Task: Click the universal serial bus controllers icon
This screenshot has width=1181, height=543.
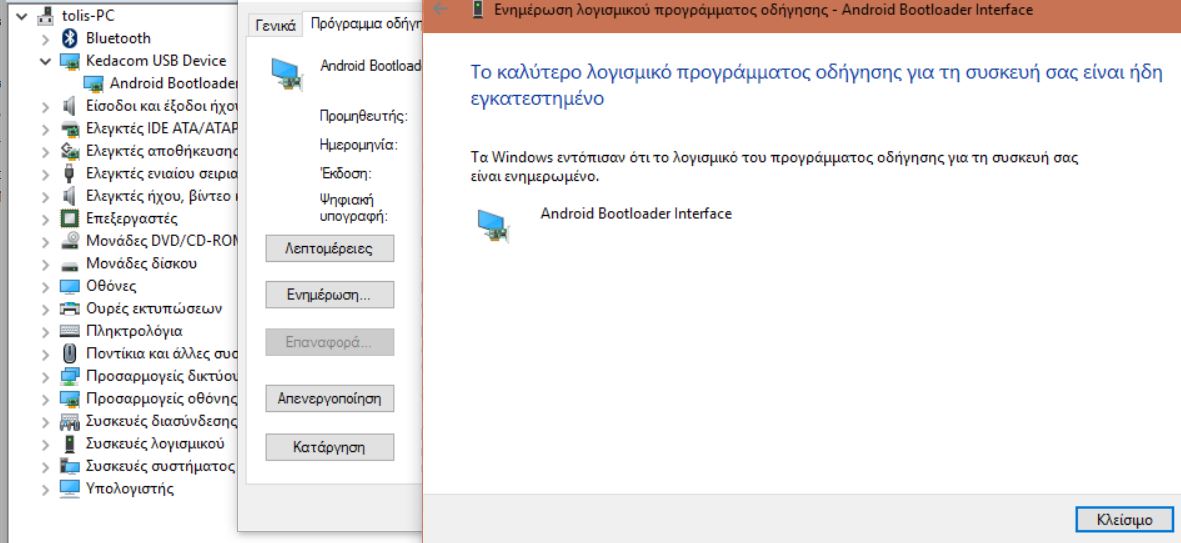Action: tap(69, 173)
